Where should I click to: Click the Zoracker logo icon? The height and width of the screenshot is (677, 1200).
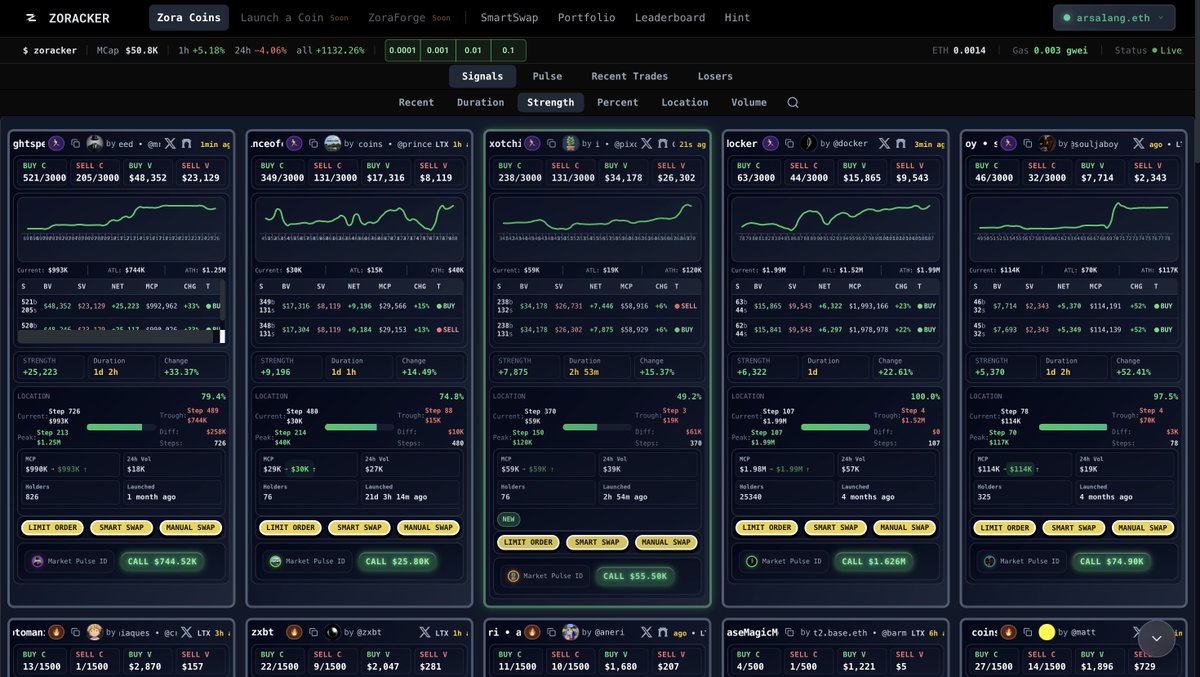tap(31, 18)
